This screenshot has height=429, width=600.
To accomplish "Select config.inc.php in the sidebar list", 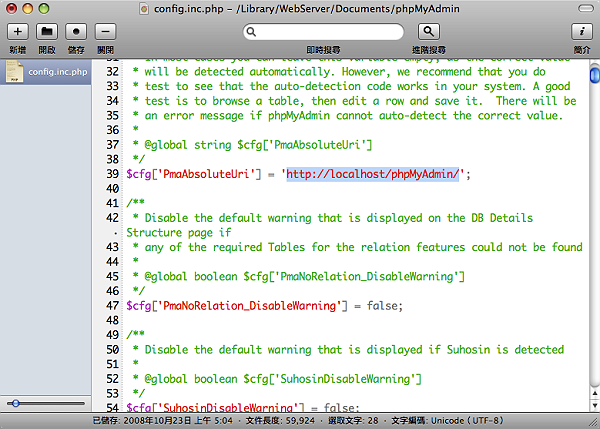I will coord(46,72).
